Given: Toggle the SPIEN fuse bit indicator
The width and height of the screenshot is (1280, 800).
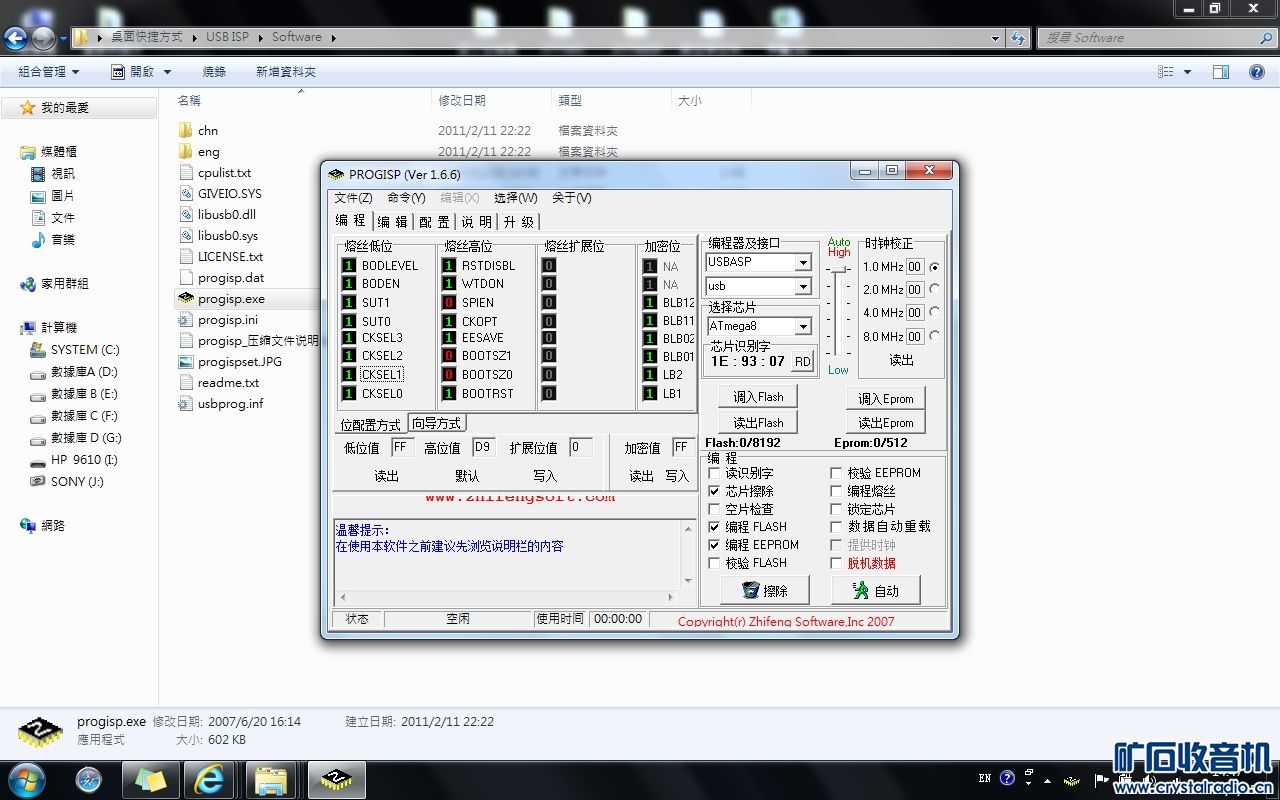Looking at the screenshot, I should (449, 303).
